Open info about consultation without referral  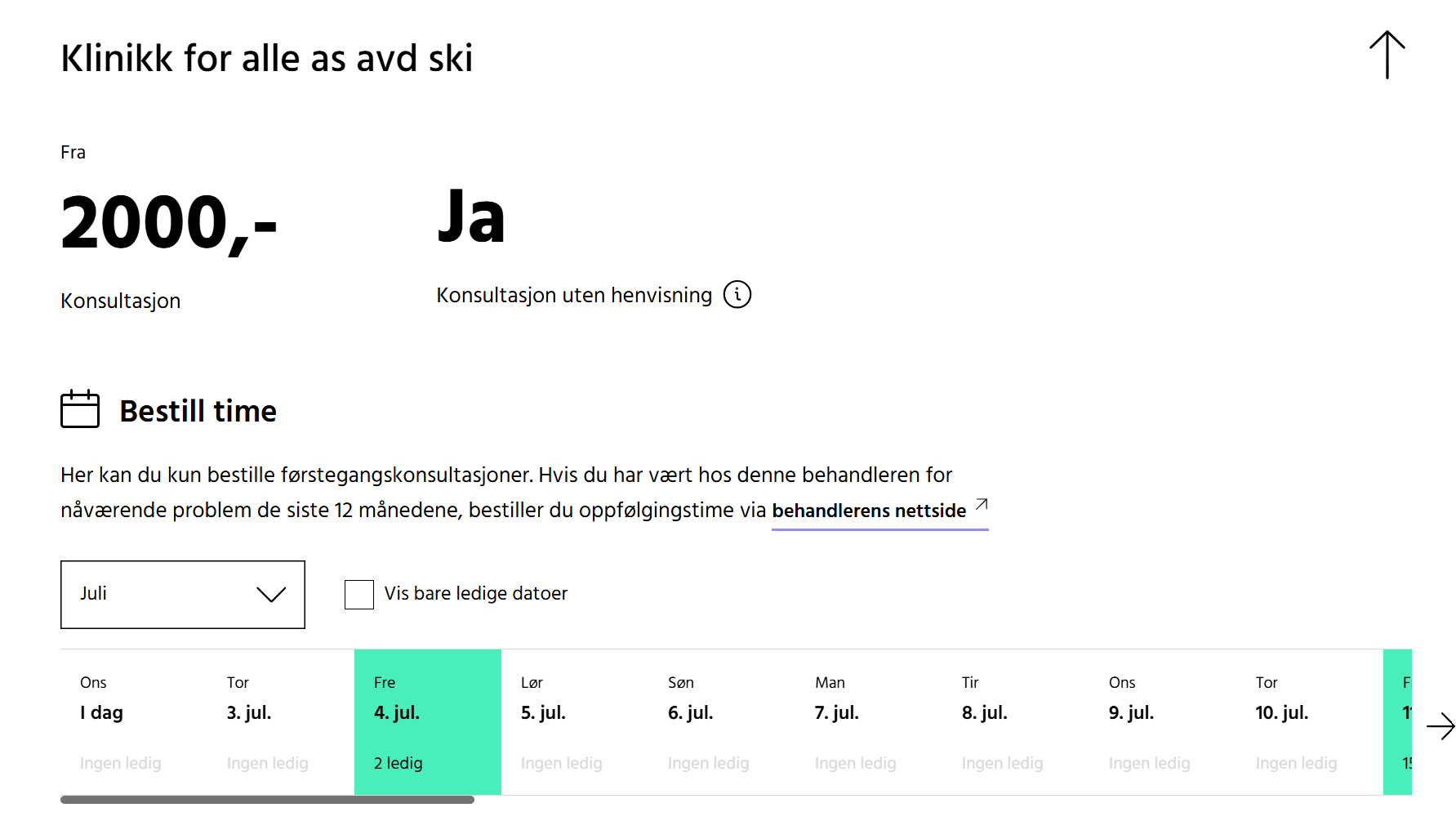(737, 295)
